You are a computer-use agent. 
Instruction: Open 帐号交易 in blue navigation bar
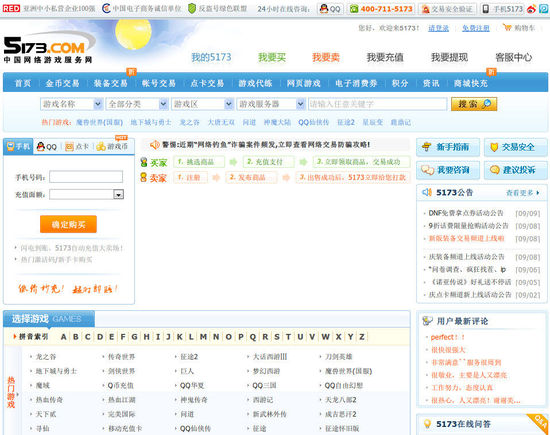point(159,83)
